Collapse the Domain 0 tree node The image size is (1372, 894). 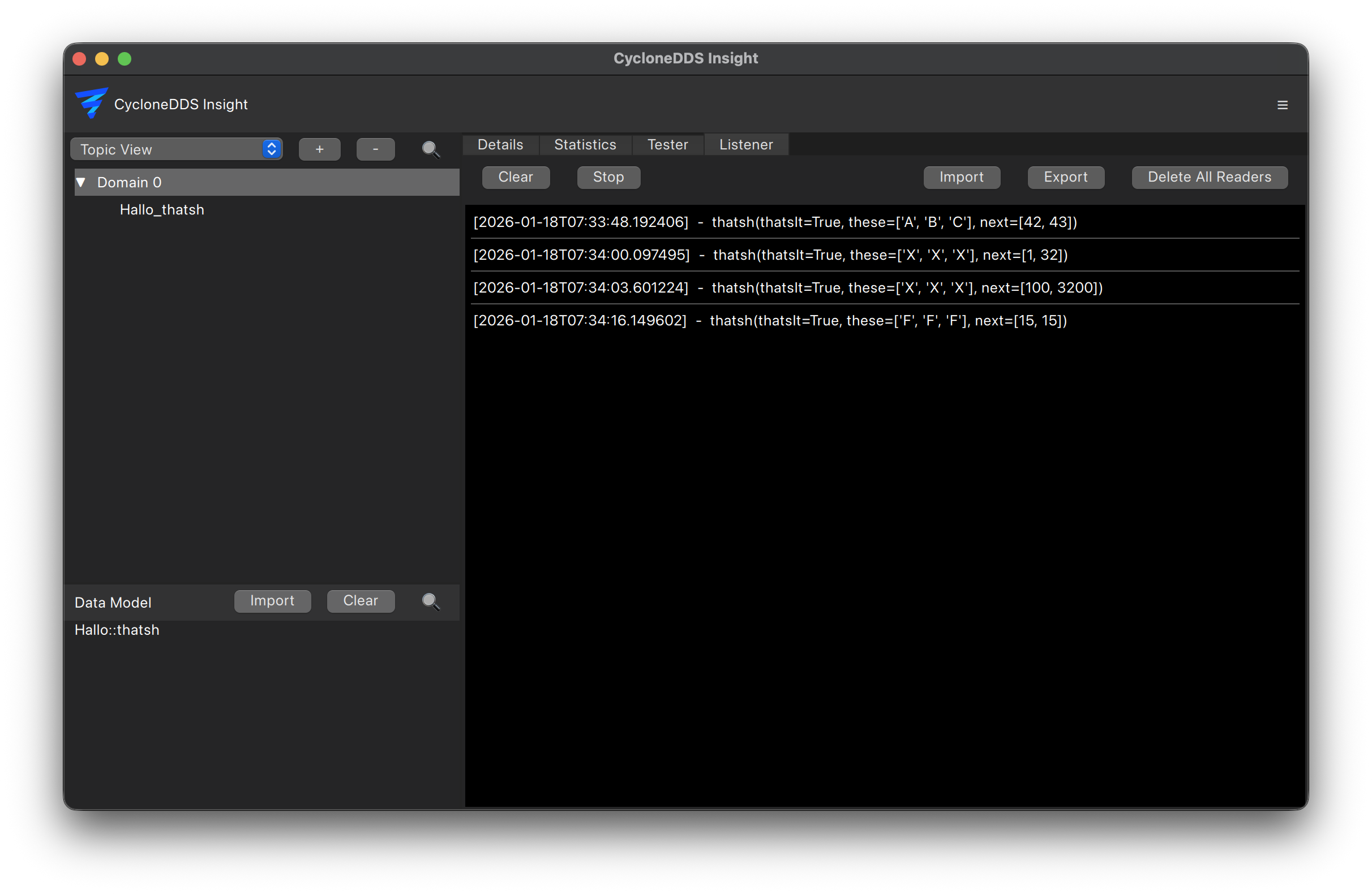[x=82, y=182]
